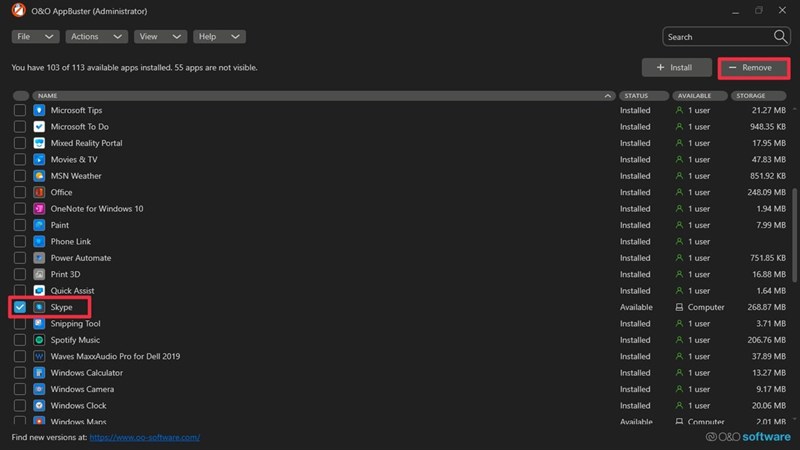The width and height of the screenshot is (800, 450).
Task: Click the Print 3D app icon
Action: [x=39, y=274]
